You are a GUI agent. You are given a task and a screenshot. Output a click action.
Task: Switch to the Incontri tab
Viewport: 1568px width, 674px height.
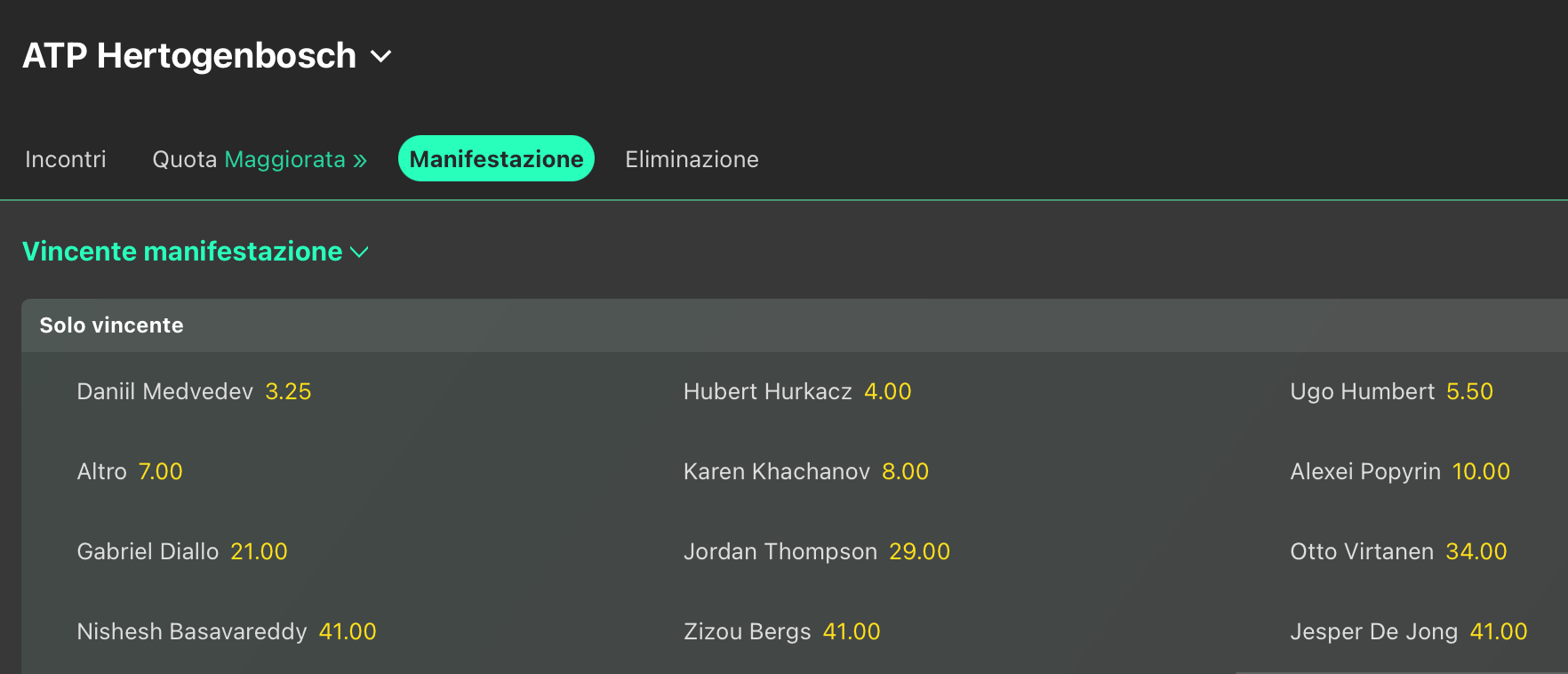point(66,159)
